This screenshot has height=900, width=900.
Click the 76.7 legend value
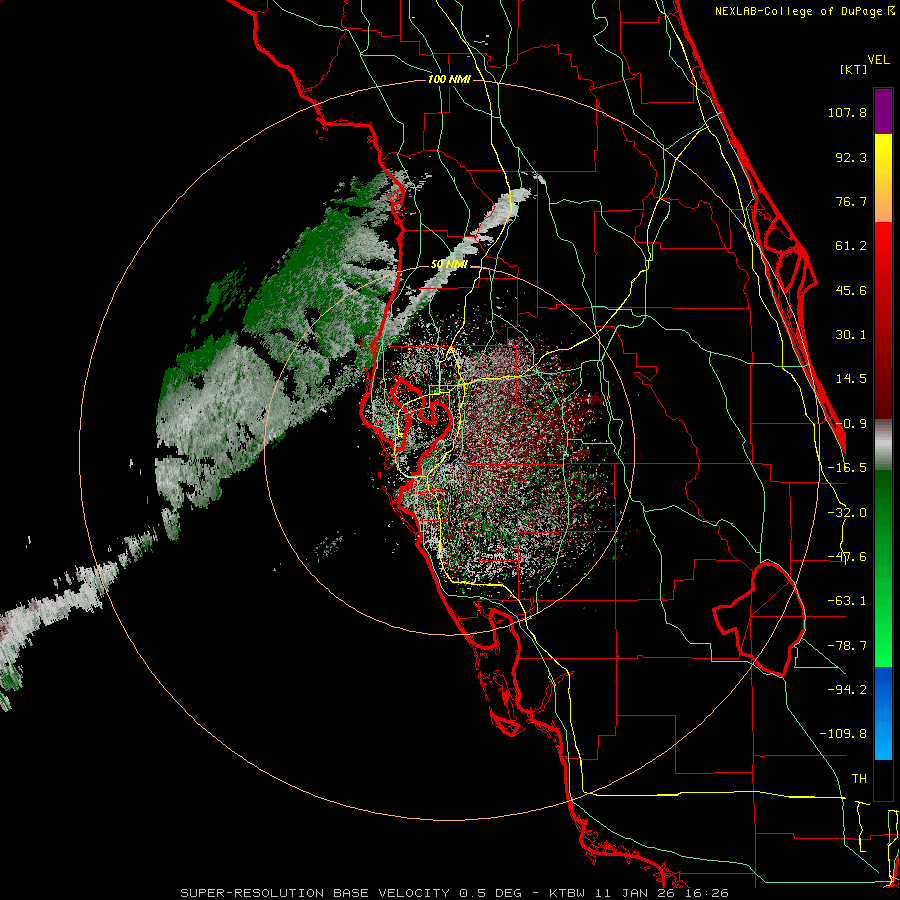[851, 201]
